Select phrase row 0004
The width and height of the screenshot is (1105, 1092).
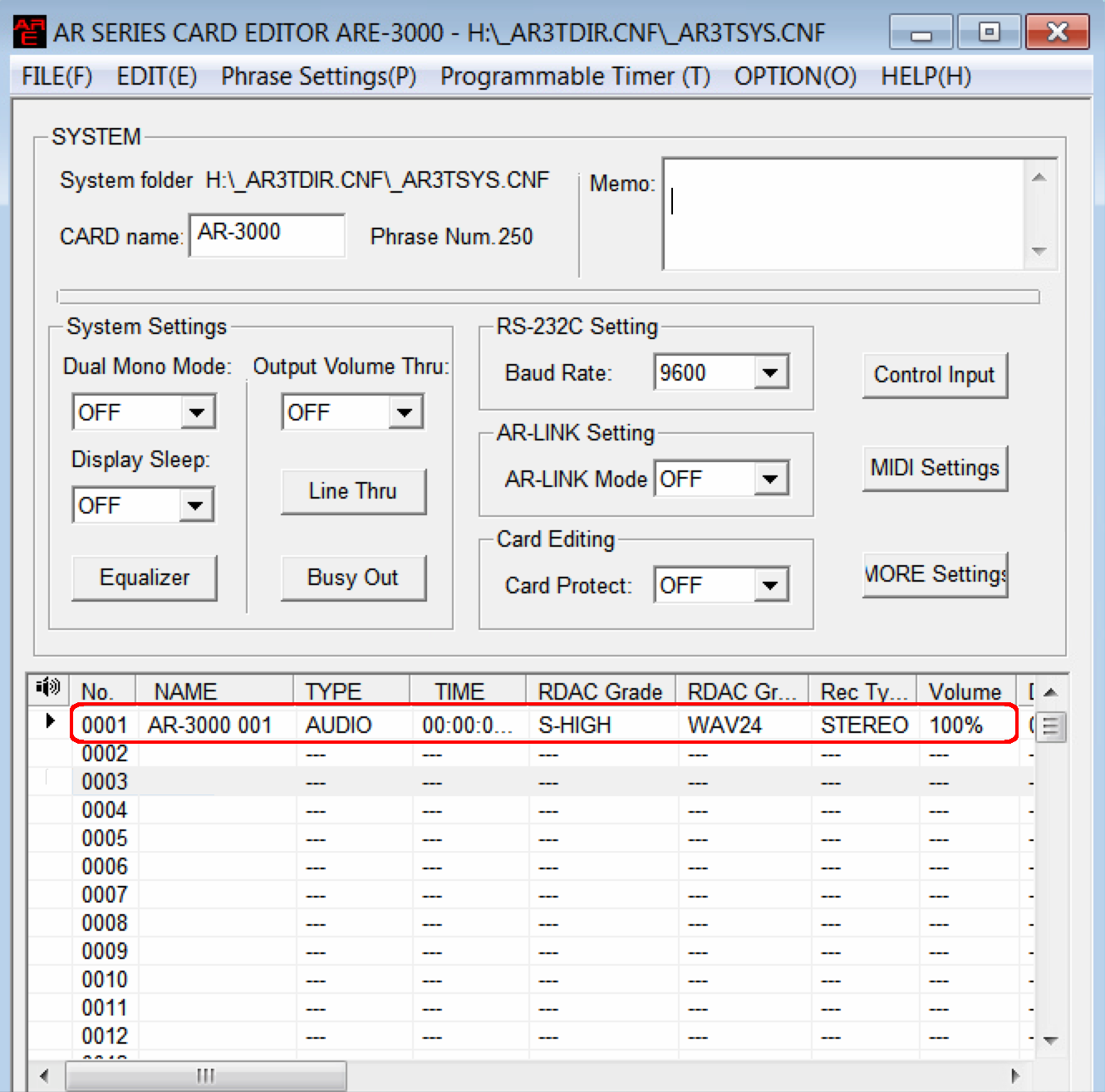point(532,810)
